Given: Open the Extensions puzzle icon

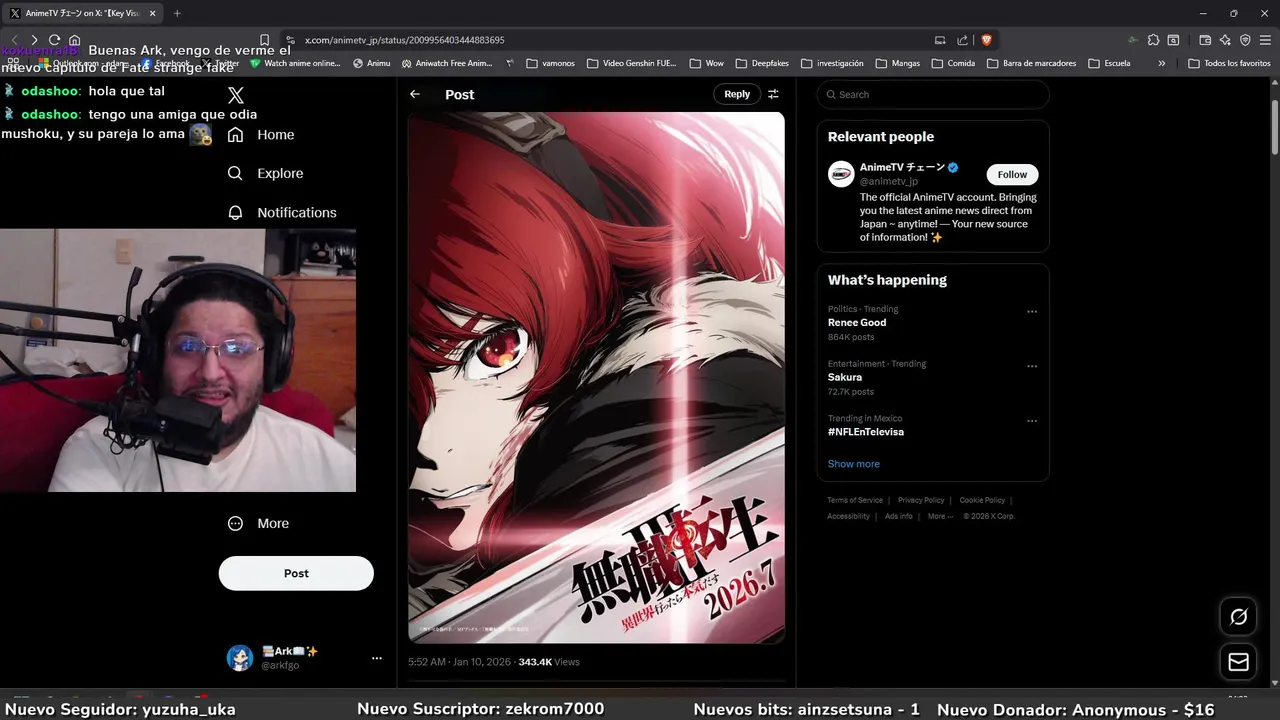Looking at the screenshot, I should point(1153,40).
